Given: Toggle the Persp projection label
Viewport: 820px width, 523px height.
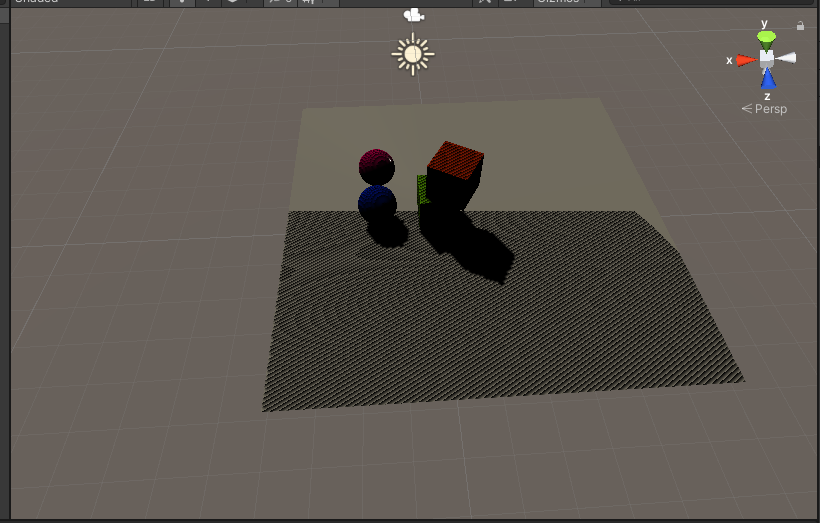Looking at the screenshot, I should [x=770, y=109].
